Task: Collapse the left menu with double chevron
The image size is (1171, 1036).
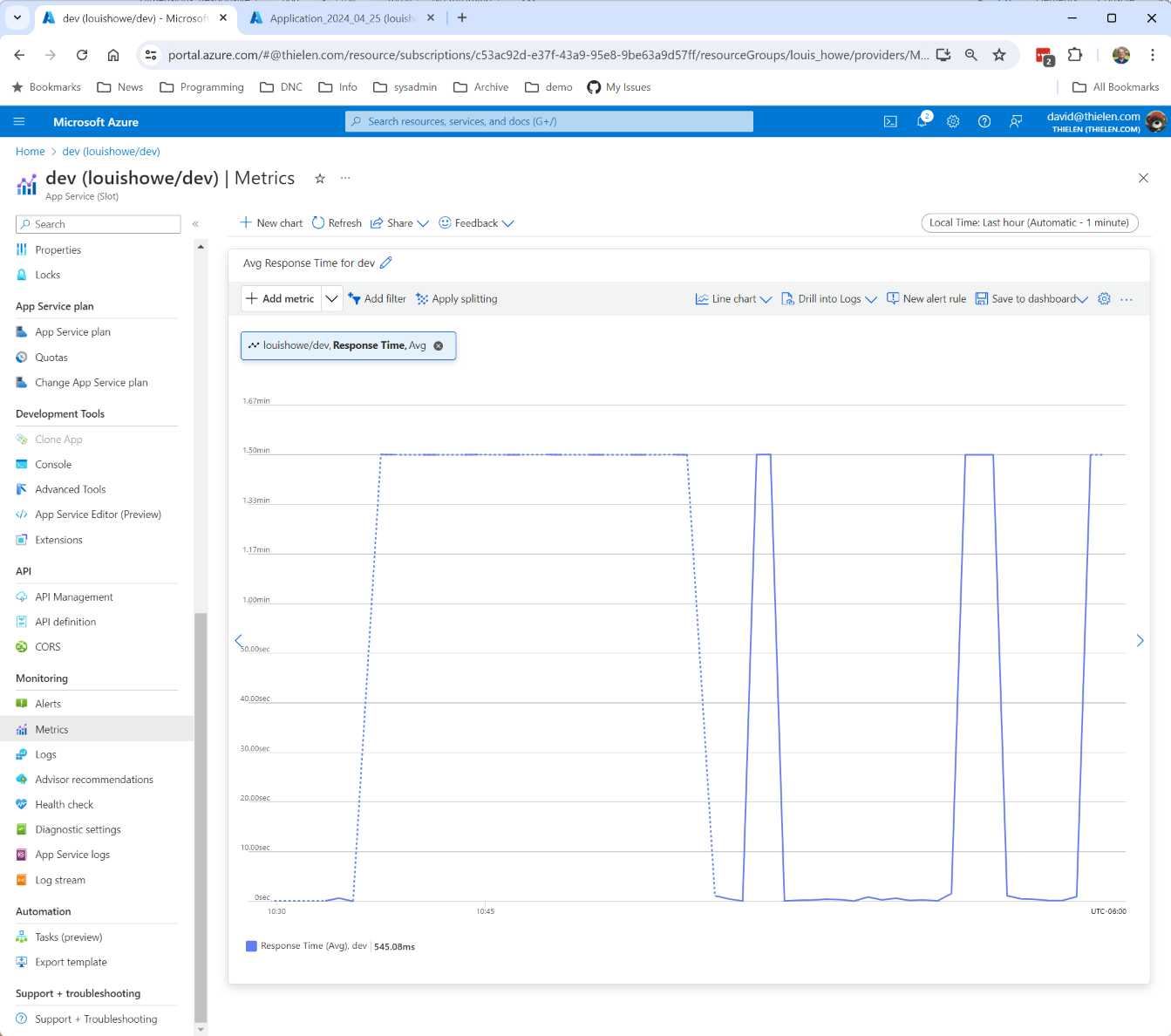Action: (x=195, y=223)
